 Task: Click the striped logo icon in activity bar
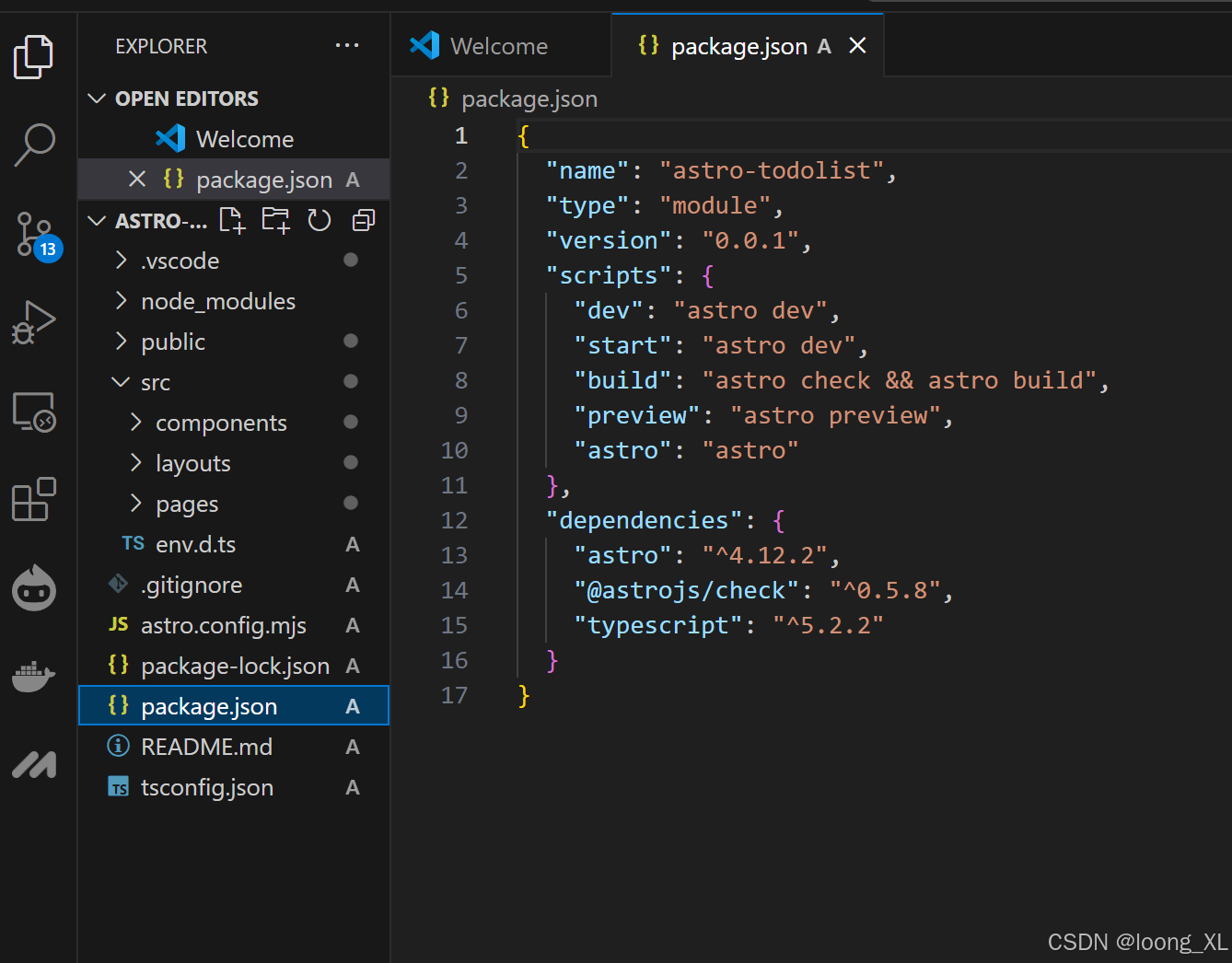click(34, 764)
